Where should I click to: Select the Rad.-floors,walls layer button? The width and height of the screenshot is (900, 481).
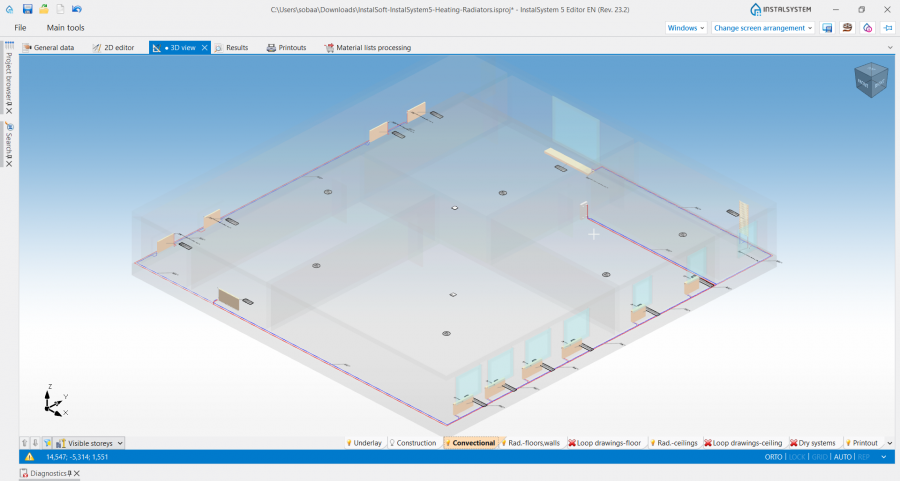coord(529,443)
